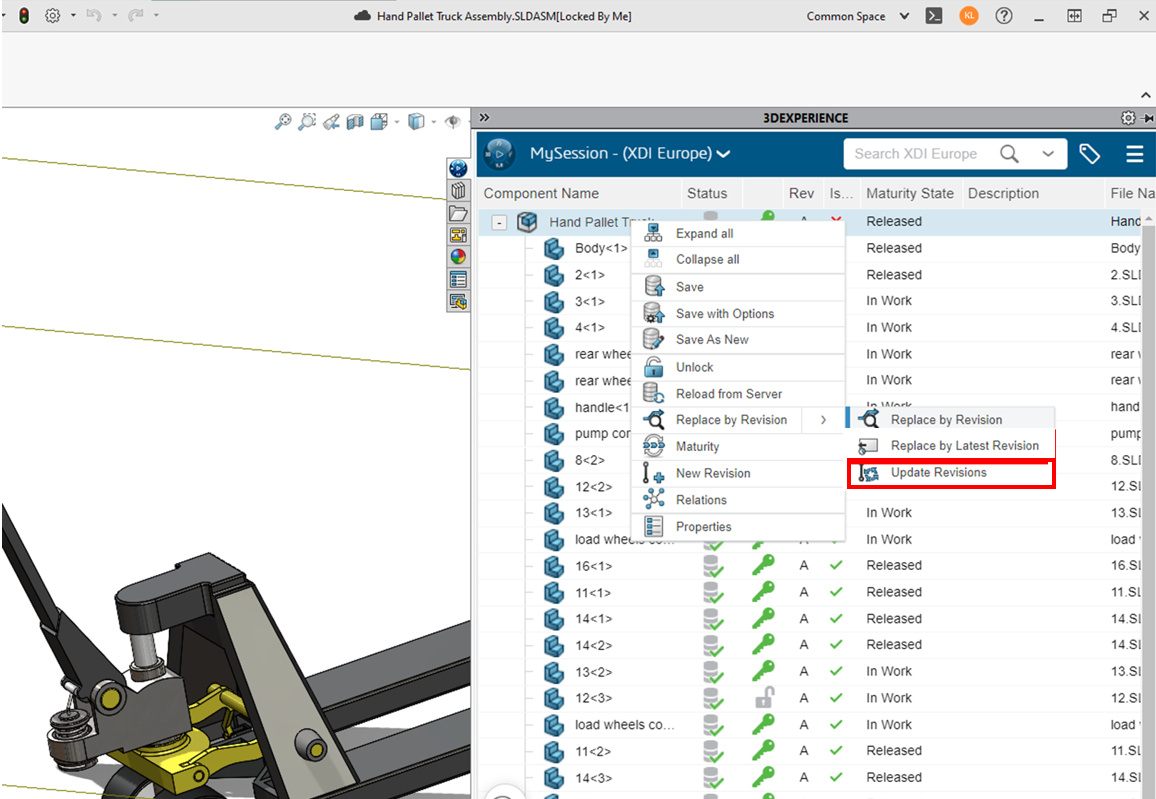Expand the MySession - (XDI Europe) dropdown
The width and height of the screenshot is (1156, 799).
(x=723, y=154)
